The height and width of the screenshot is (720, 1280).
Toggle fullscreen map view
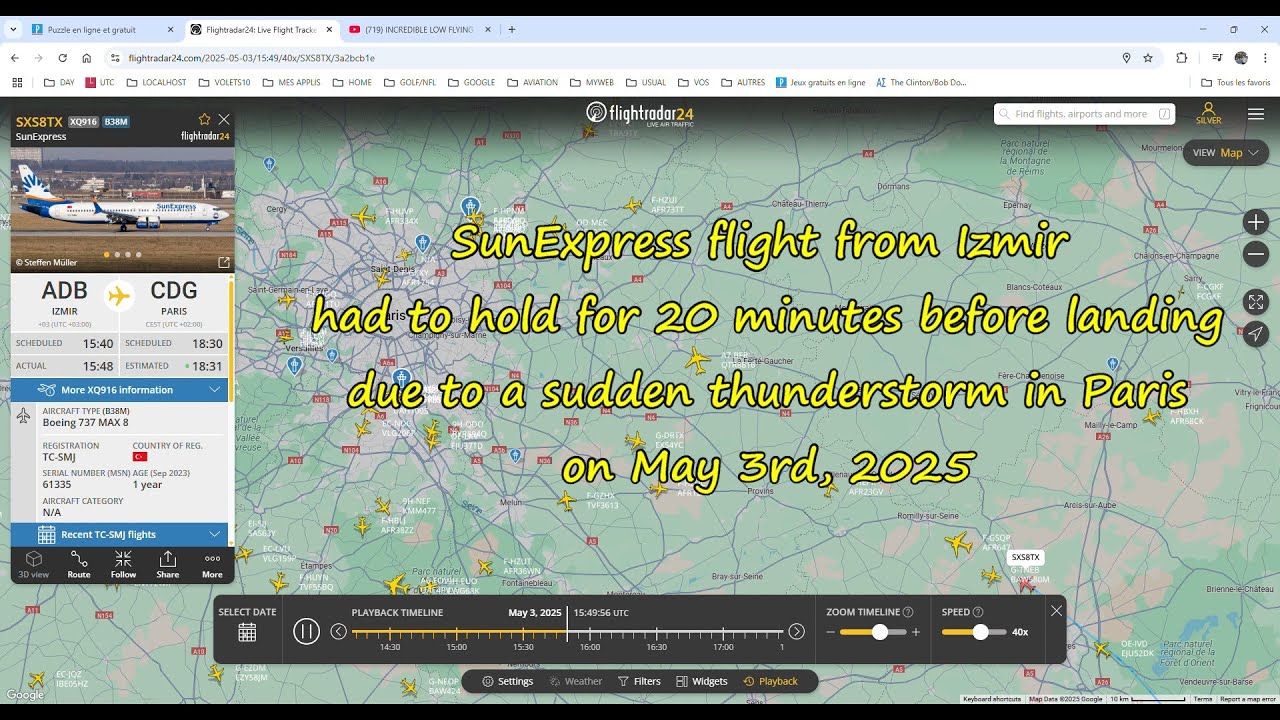1256,302
